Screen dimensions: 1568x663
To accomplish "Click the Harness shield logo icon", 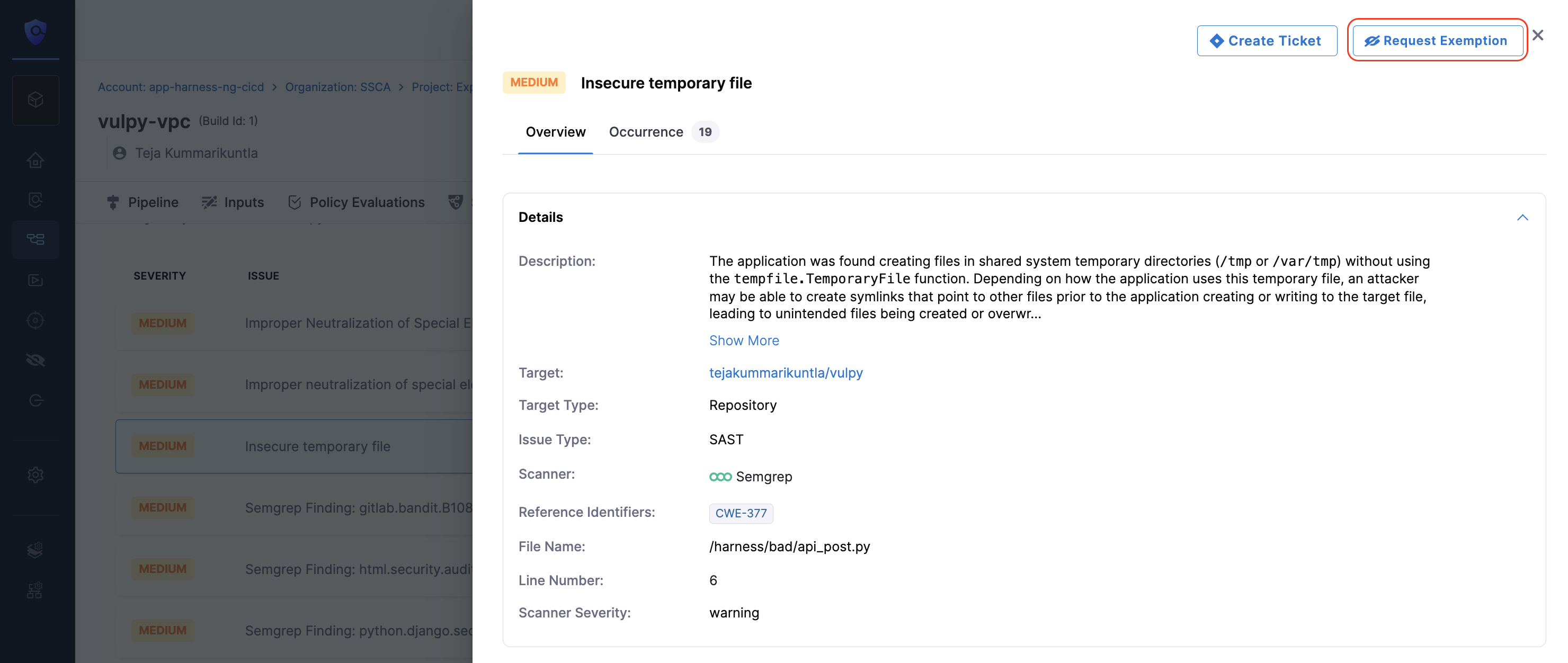I will click(35, 31).
